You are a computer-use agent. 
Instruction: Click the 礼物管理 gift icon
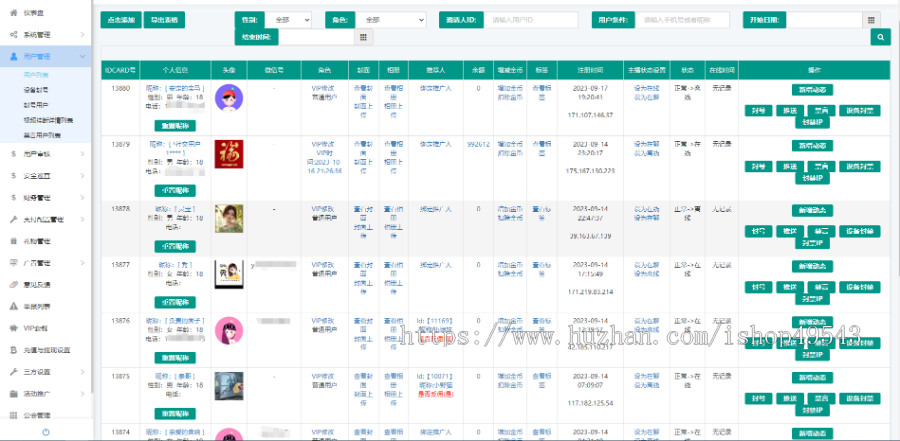point(13,241)
